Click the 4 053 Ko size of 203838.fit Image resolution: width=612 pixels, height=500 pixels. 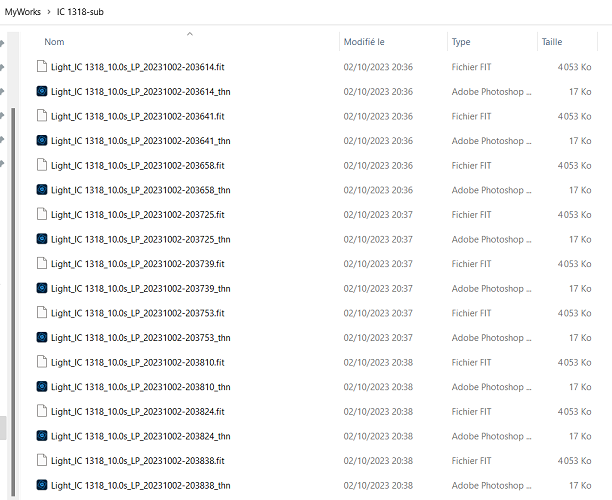574,460
